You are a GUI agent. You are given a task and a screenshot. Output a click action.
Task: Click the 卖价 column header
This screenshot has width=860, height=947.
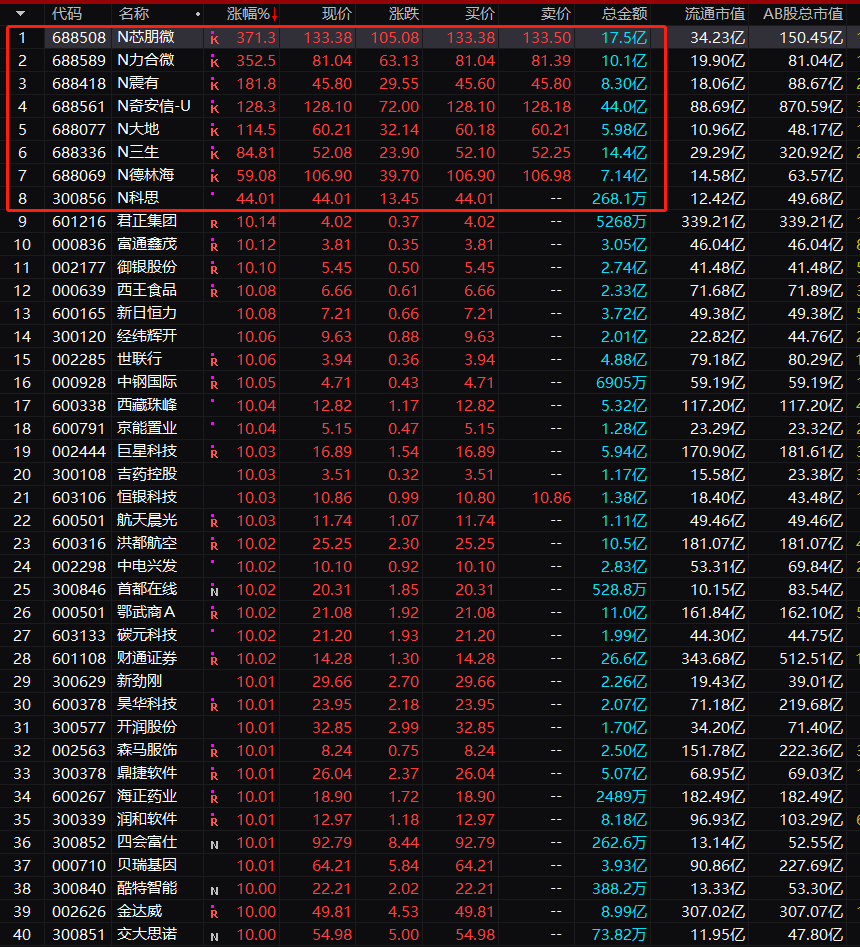coord(556,13)
